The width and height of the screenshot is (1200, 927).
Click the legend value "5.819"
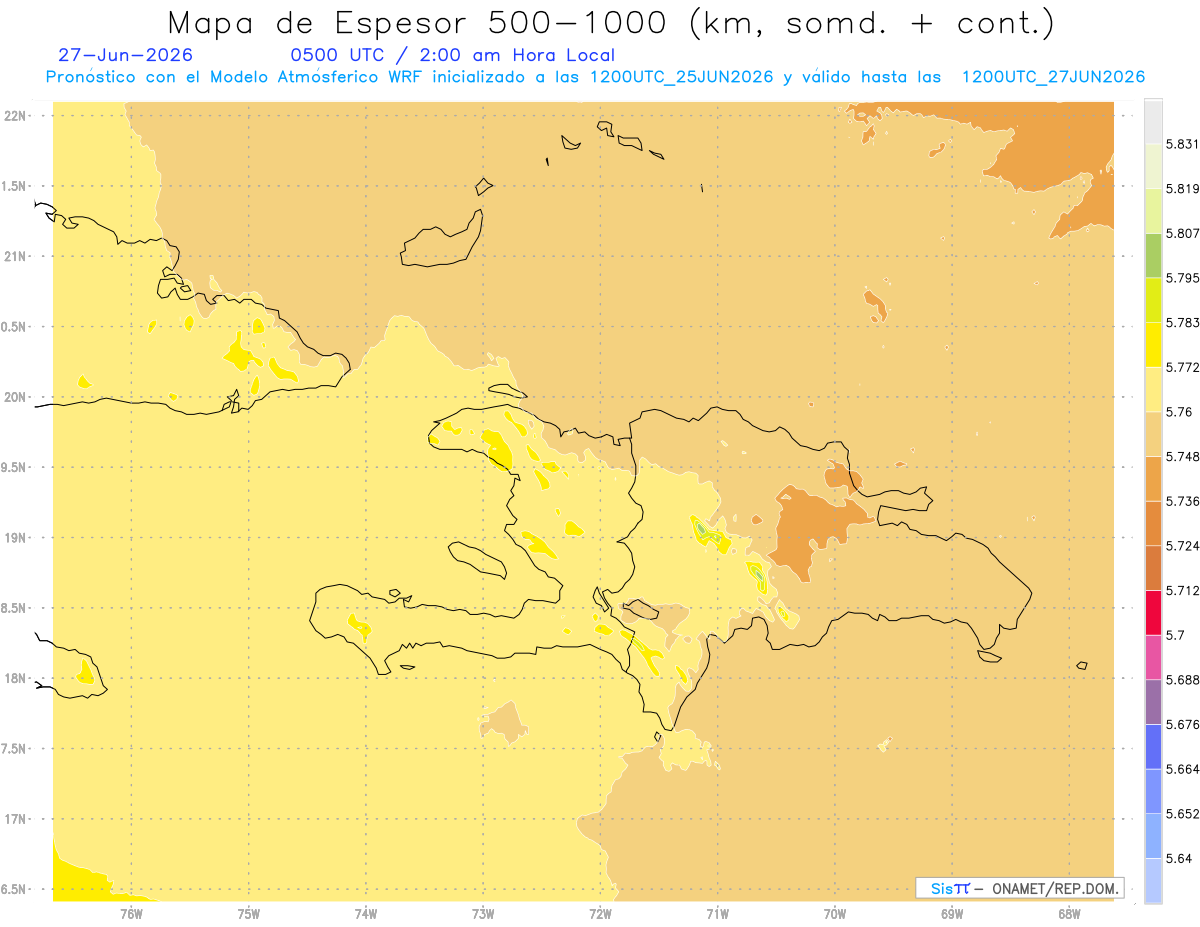point(1183,188)
